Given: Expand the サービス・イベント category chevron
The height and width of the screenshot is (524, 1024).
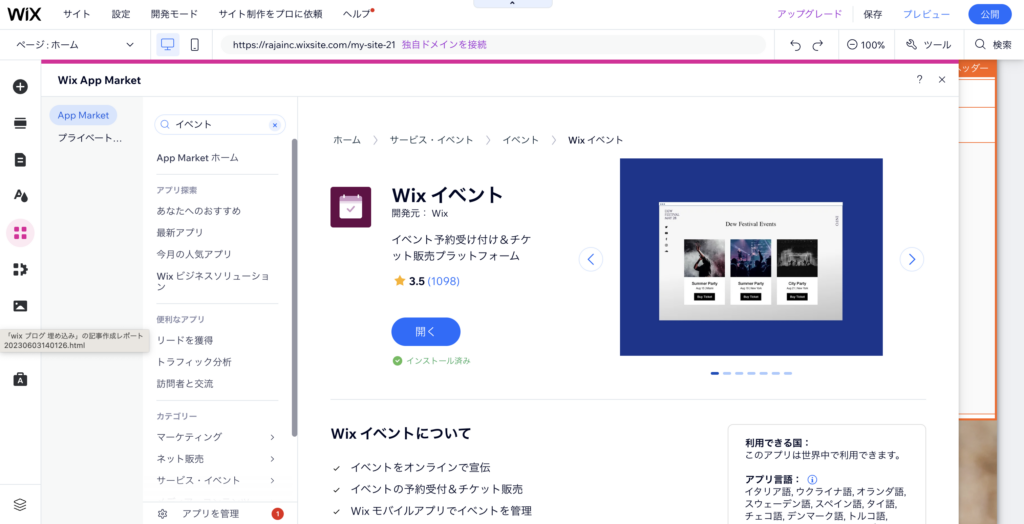Looking at the screenshot, I should pyautogui.click(x=272, y=480).
